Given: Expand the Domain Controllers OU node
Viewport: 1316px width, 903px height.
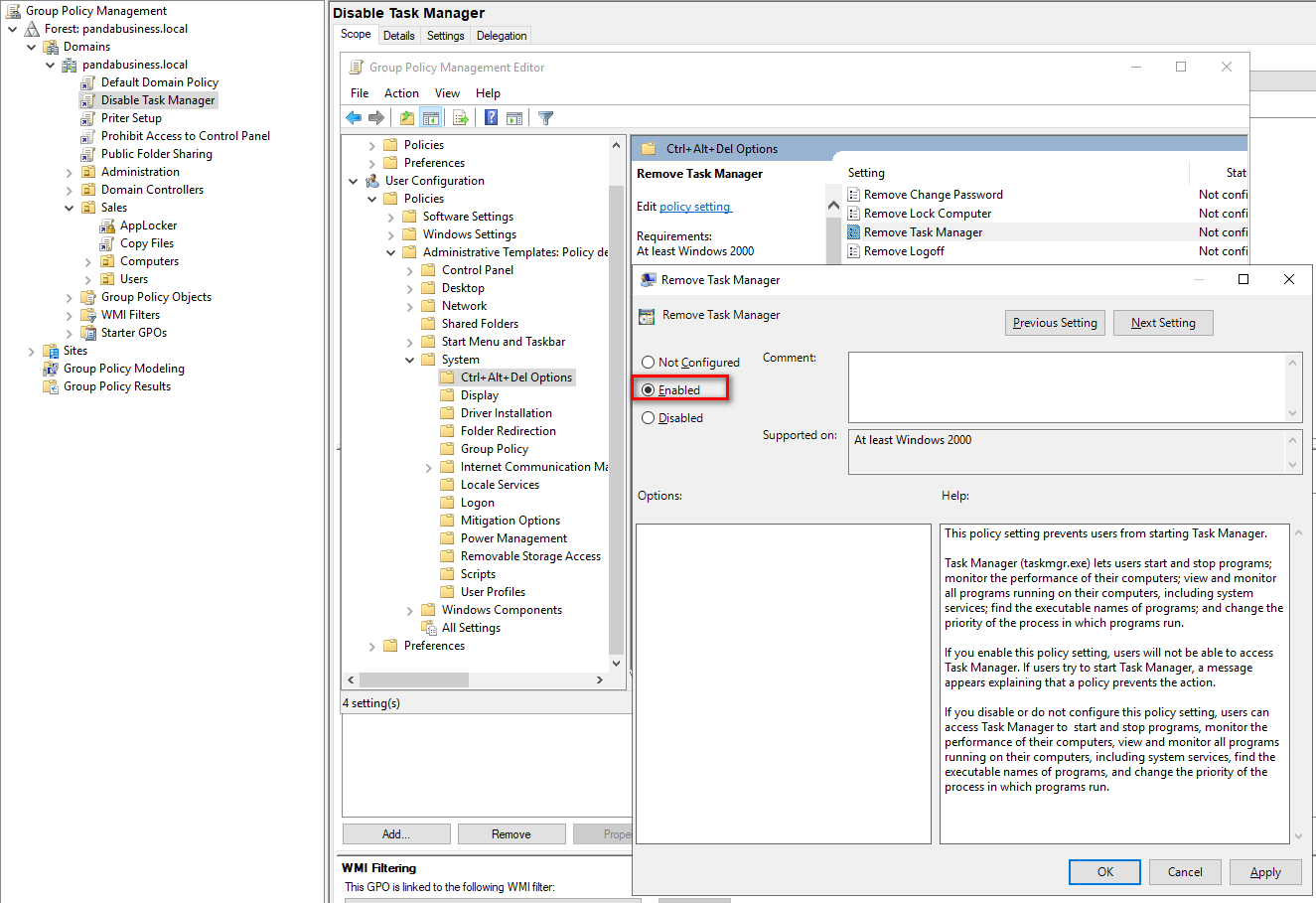Looking at the screenshot, I should (70, 190).
